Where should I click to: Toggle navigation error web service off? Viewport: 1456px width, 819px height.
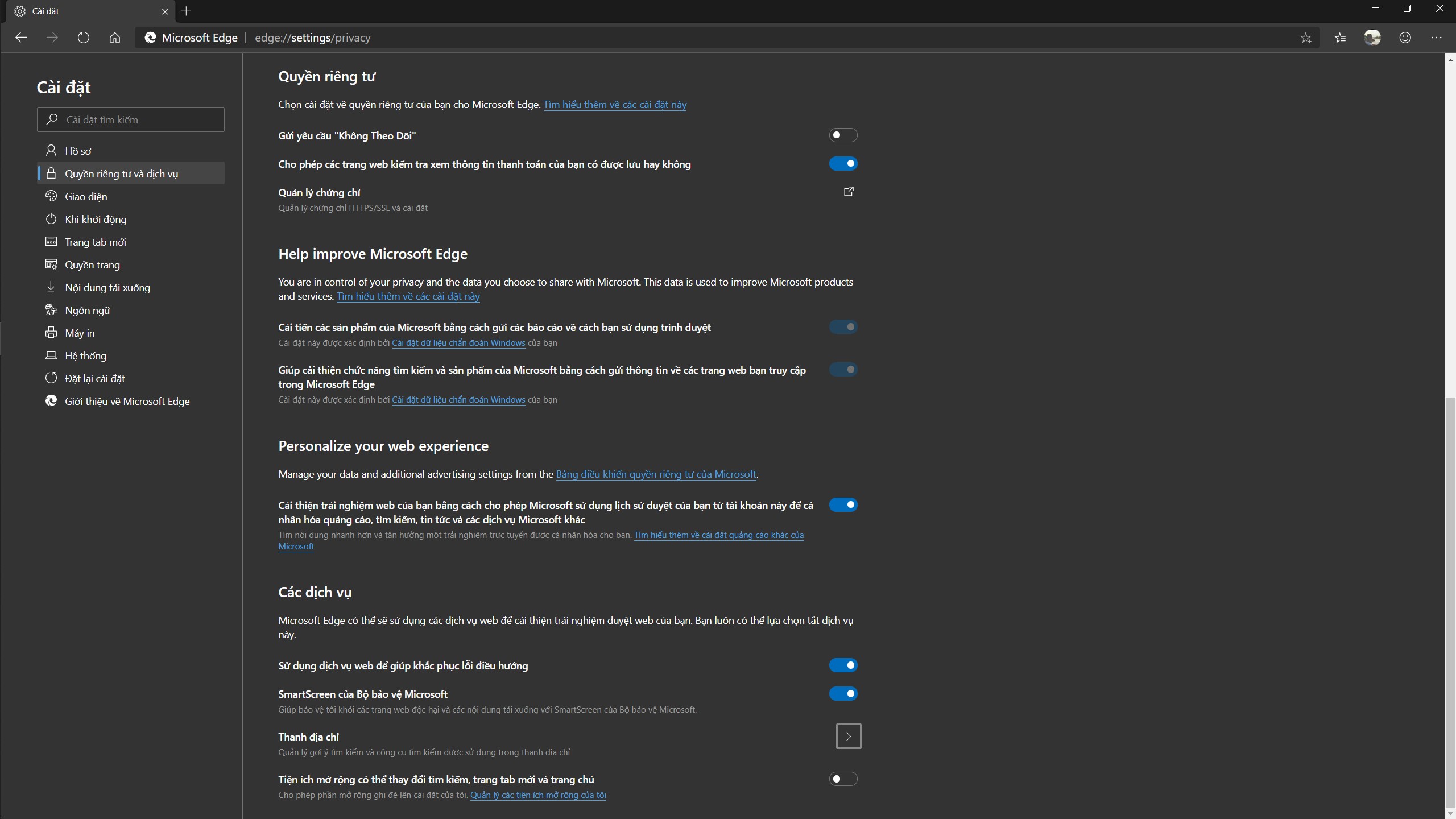point(843,665)
